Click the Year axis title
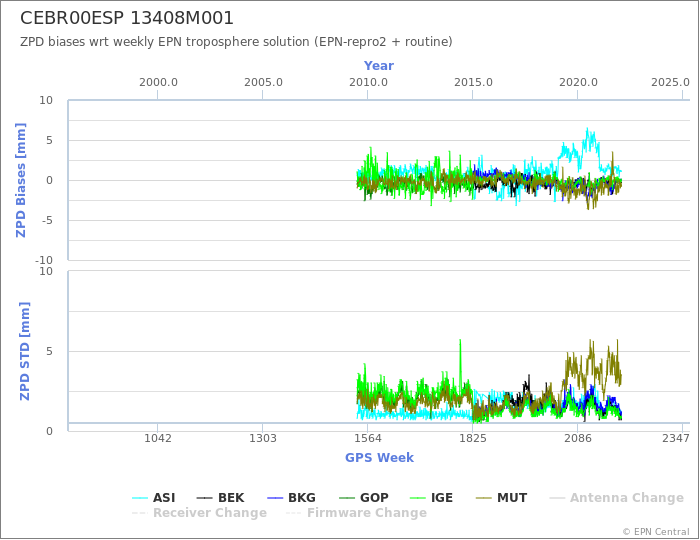 tap(379, 66)
